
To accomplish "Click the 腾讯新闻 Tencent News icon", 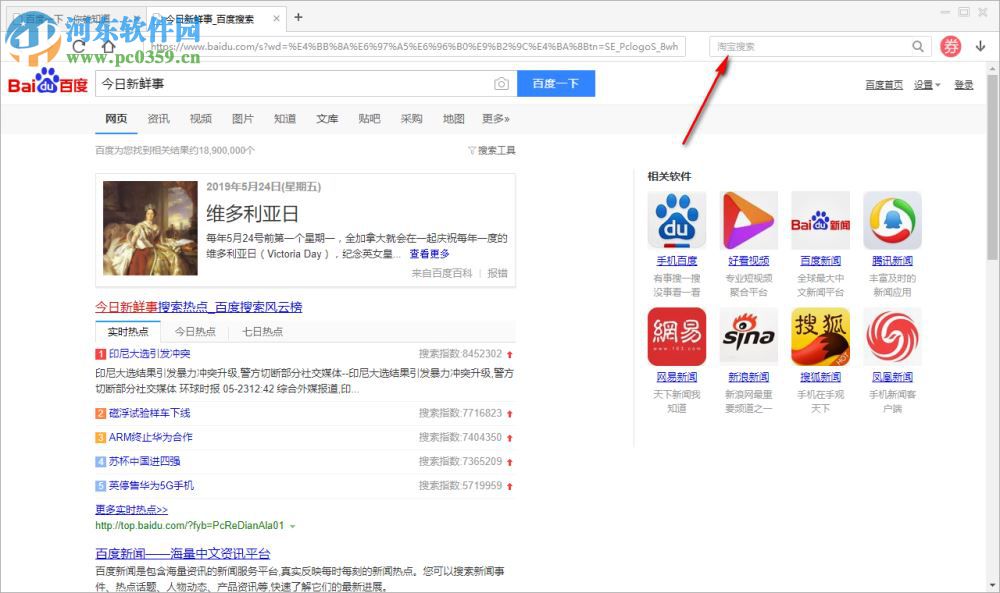I will (892, 219).
